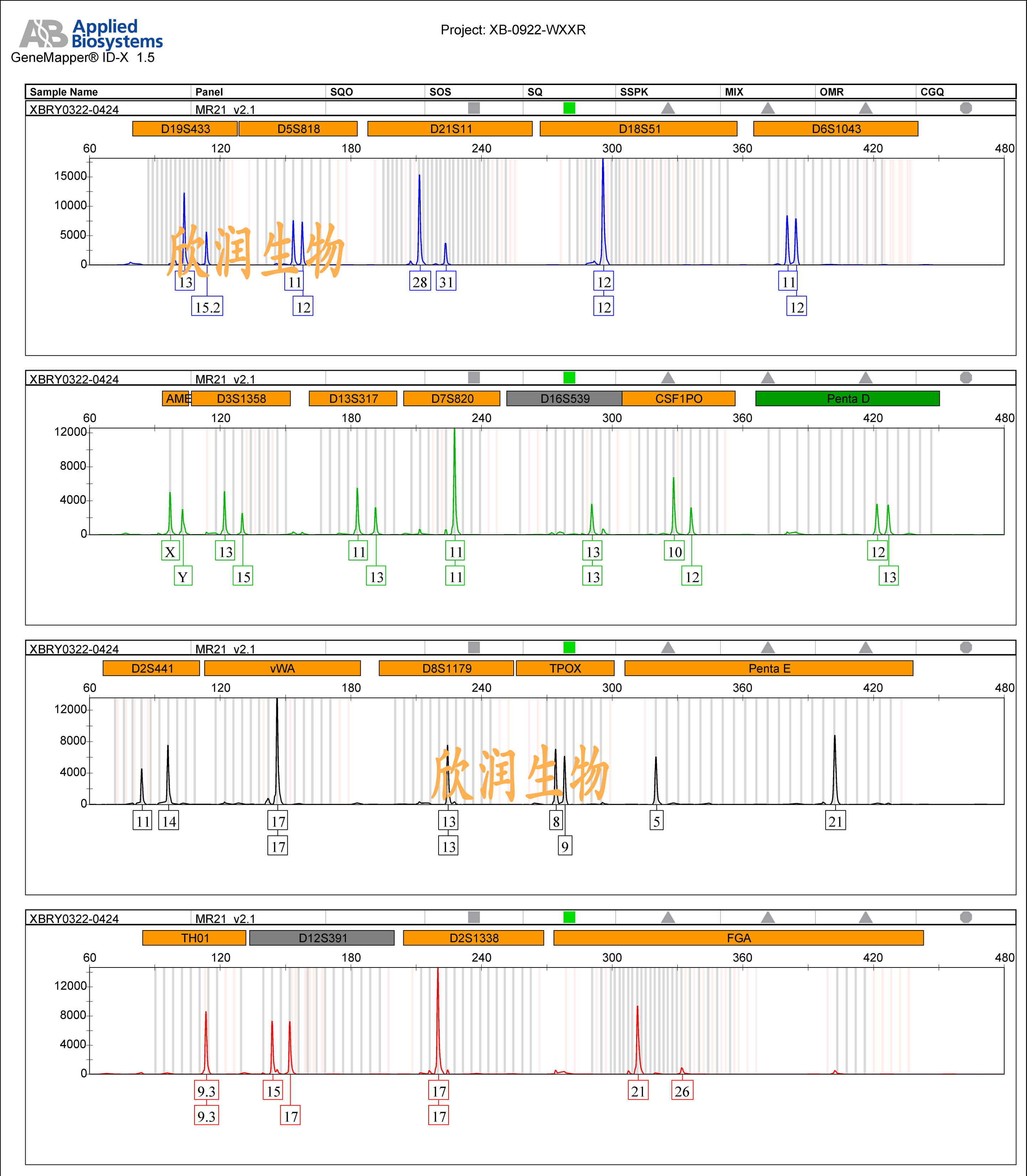Click the OMR triangle flag above D19S433 panel
This screenshot has height=1176, width=1027.
[866, 108]
